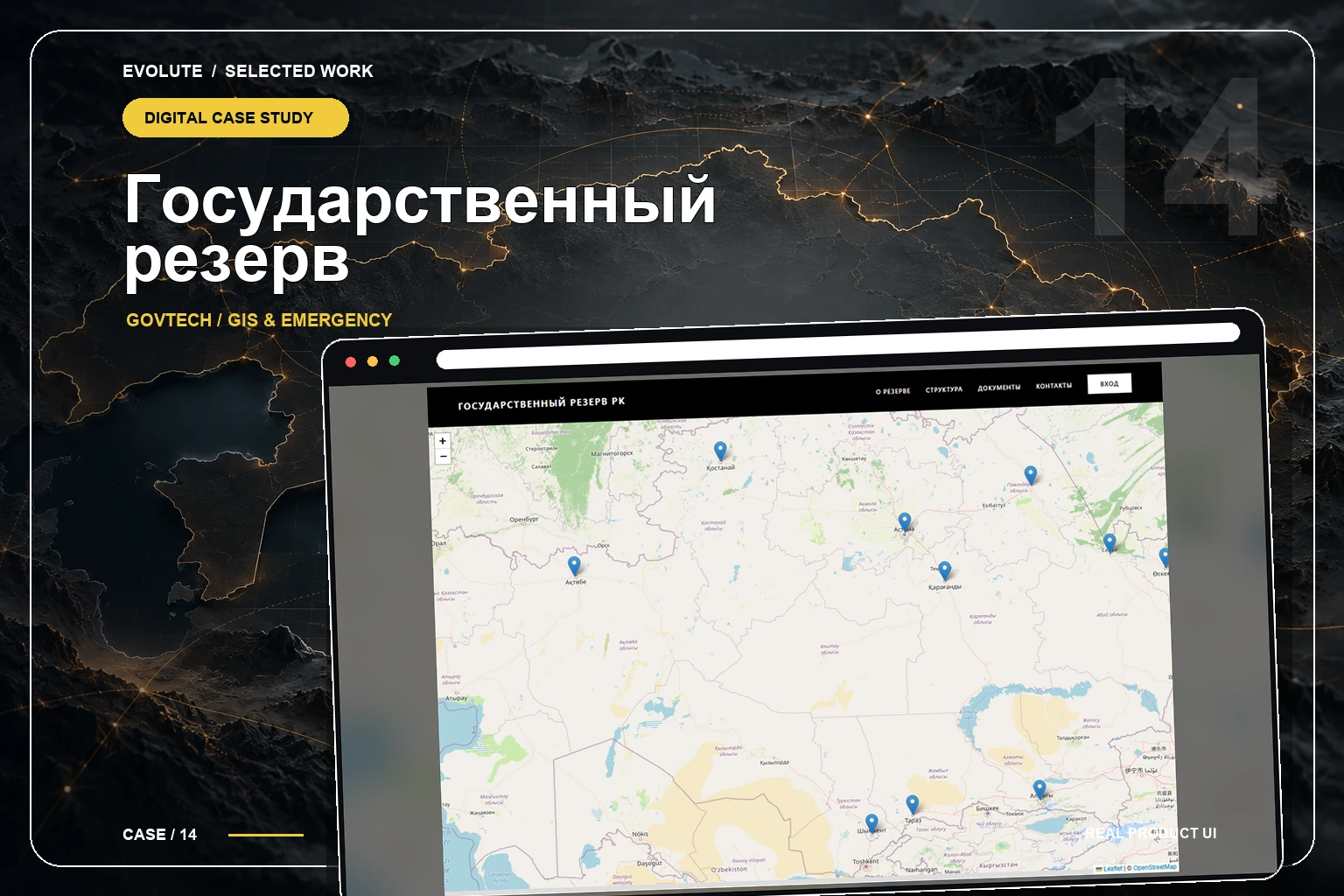Click the Магнитогорск label on the map
Image resolution: width=1344 pixels, height=896 pixels.
(x=612, y=453)
